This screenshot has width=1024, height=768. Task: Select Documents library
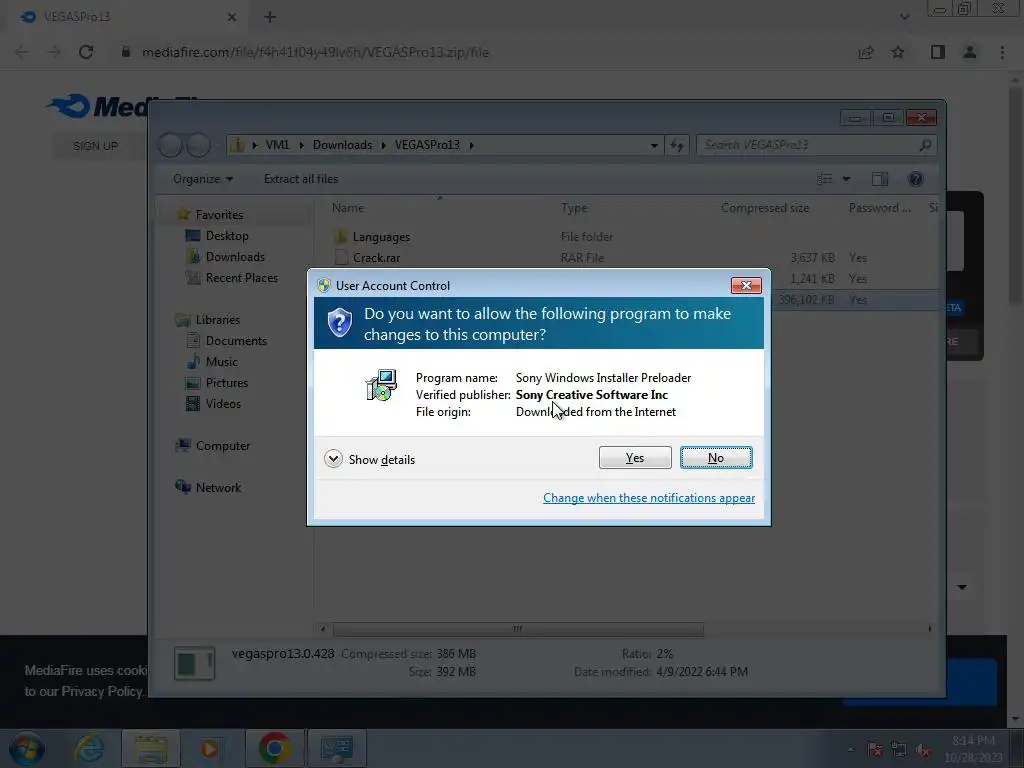(x=236, y=340)
